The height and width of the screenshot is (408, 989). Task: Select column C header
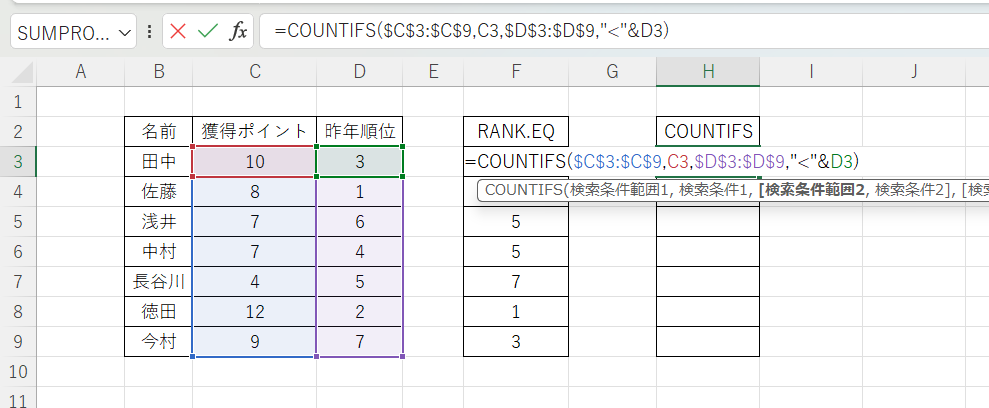point(254,71)
